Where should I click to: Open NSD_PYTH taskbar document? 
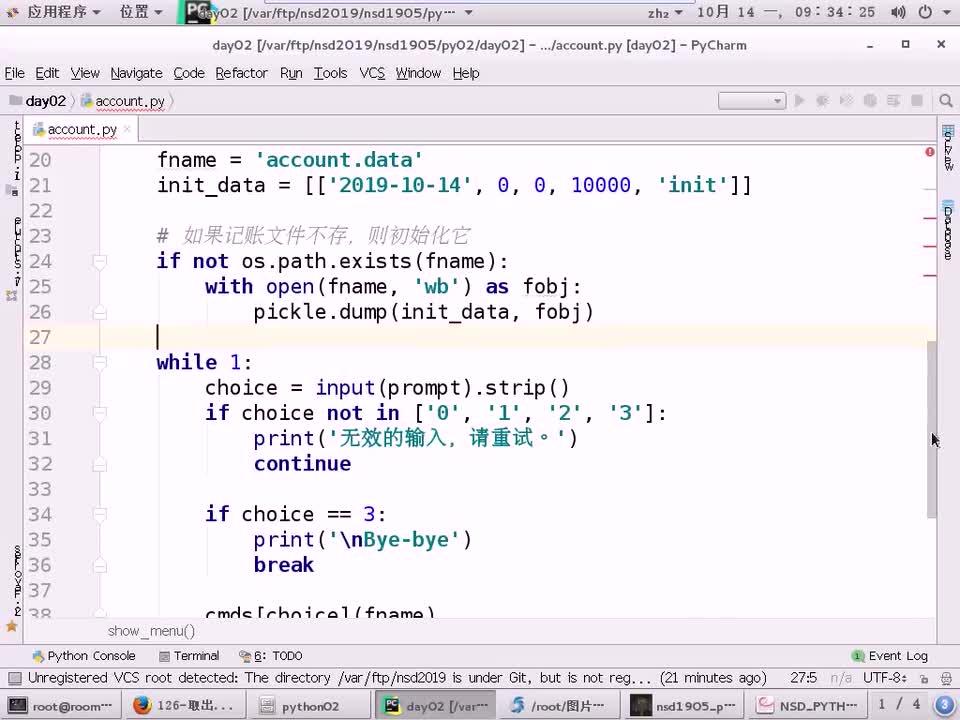pyautogui.click(x=809, y=705)
